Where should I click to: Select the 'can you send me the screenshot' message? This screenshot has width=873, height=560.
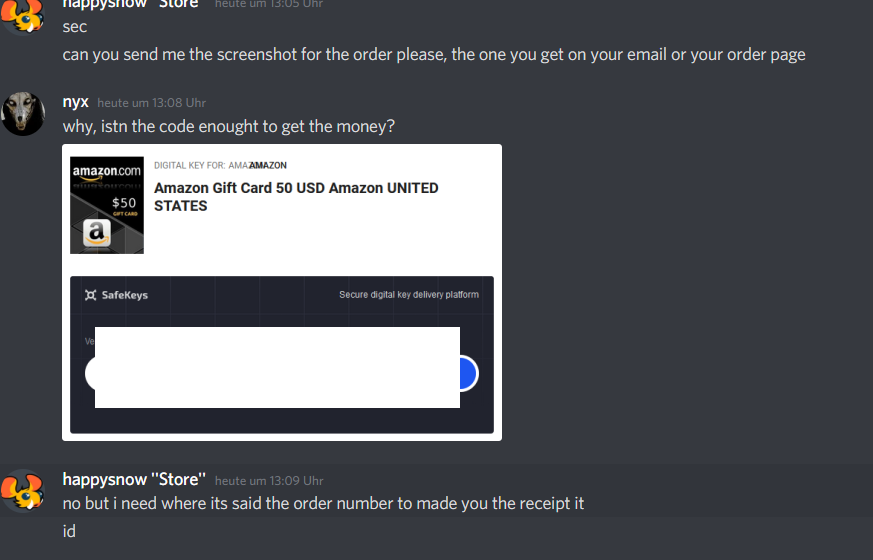[x=434, y=55]
